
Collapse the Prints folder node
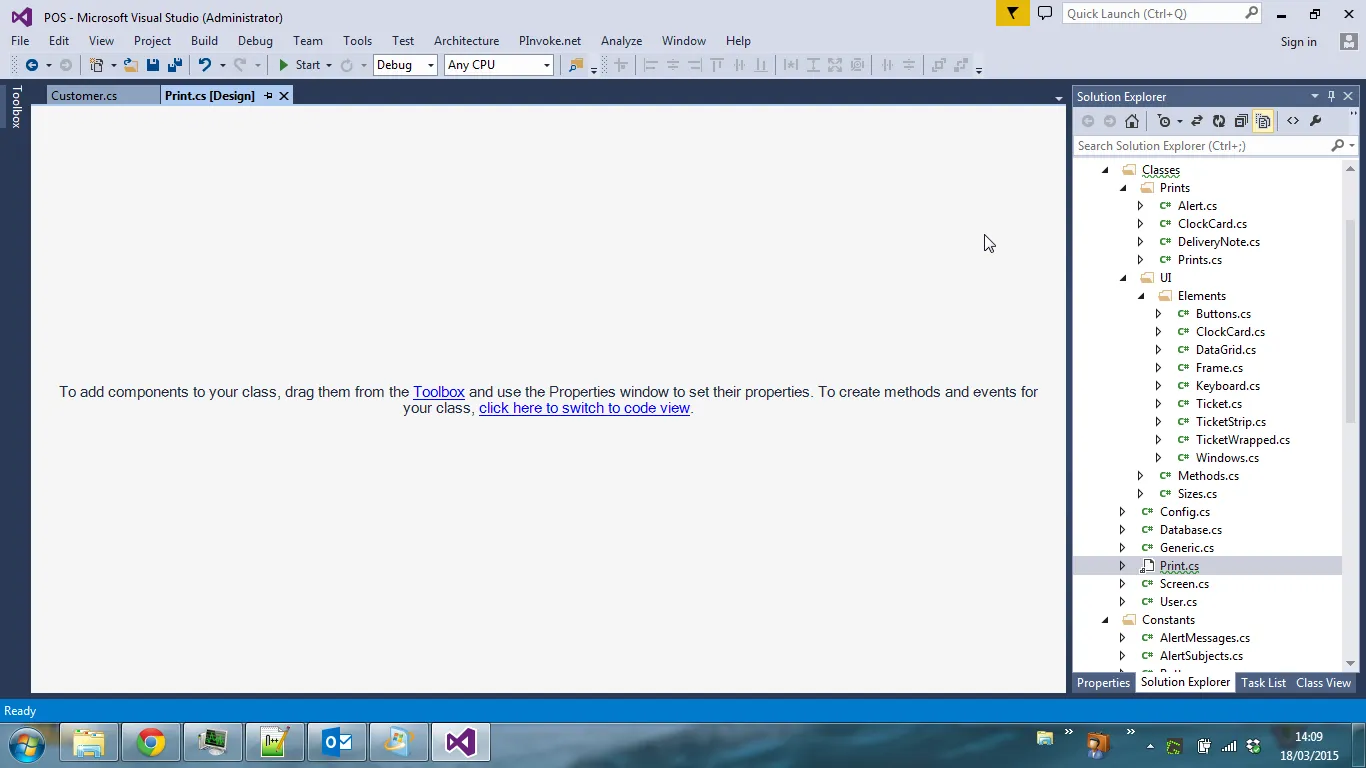(1123, 188)
